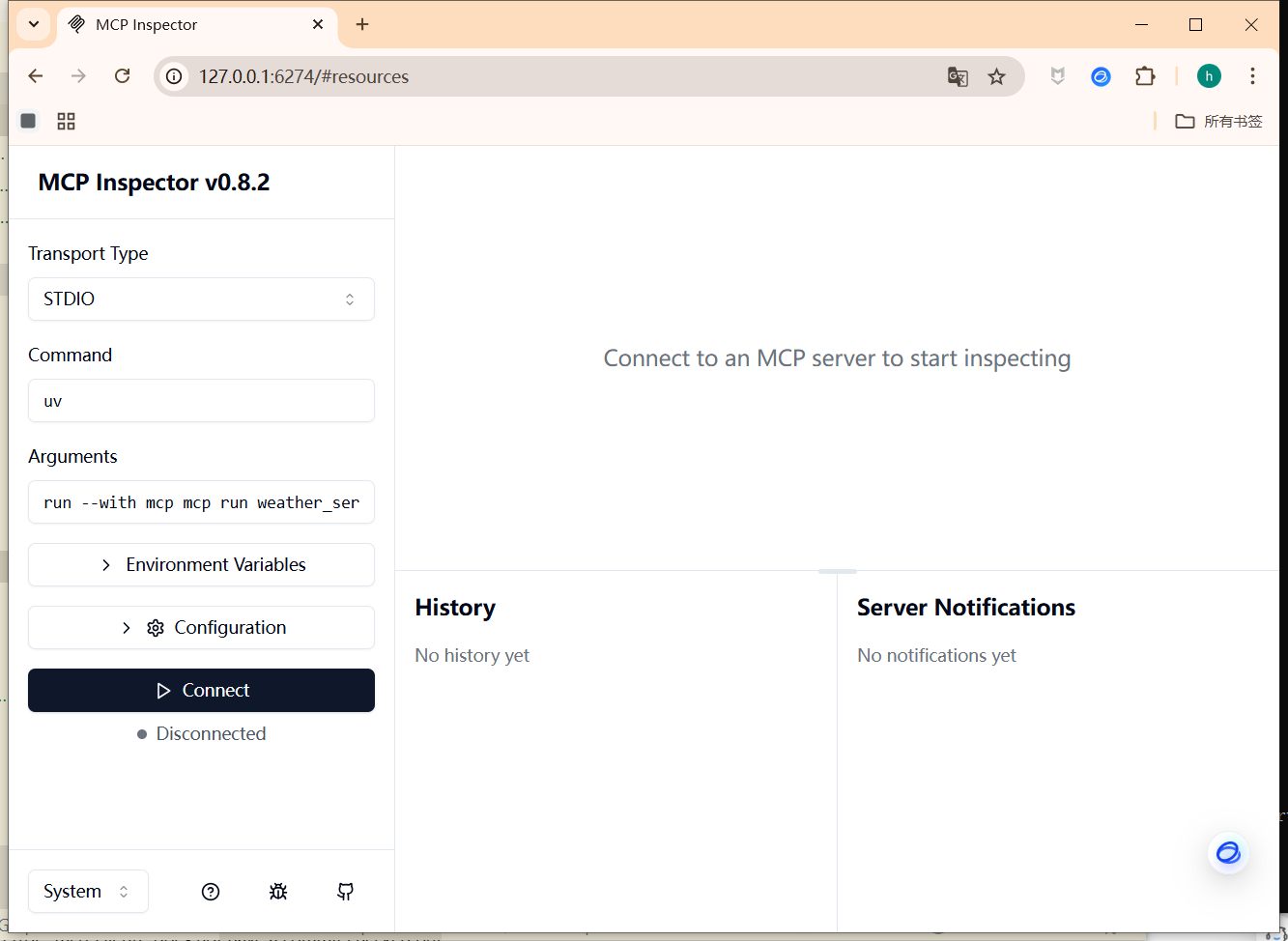The image size is (1288, 941).
Task: Click the address bar URL
Action: point(303,76)
